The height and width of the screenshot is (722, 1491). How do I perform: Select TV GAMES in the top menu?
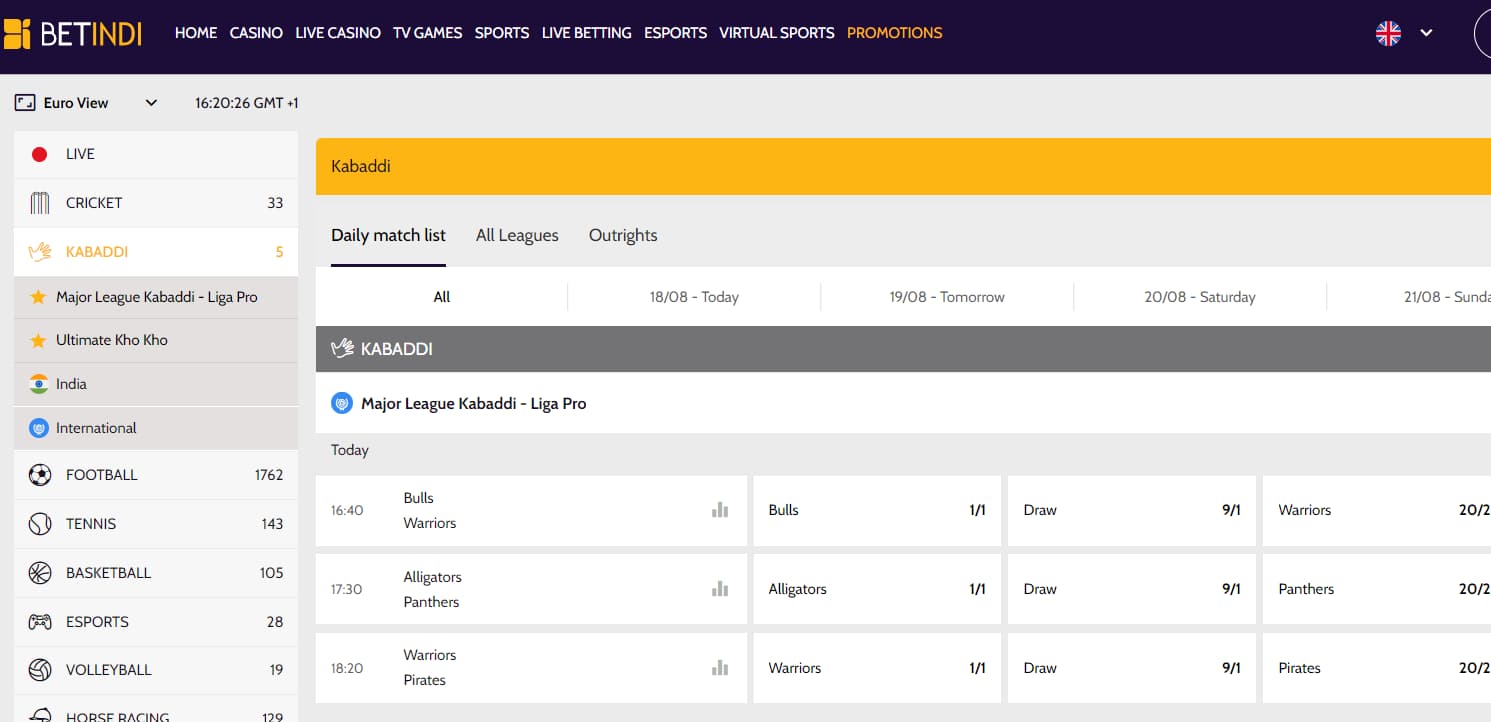[428, 33]
